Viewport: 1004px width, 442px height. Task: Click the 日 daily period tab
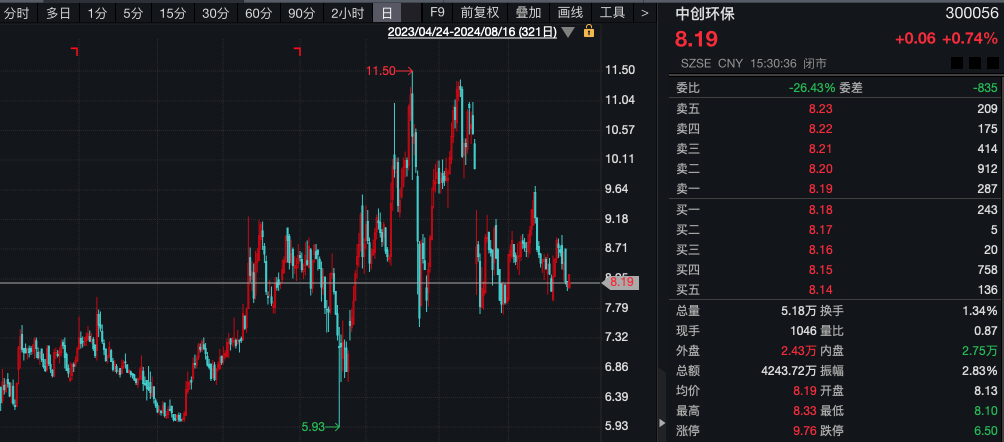pos(387,13)
